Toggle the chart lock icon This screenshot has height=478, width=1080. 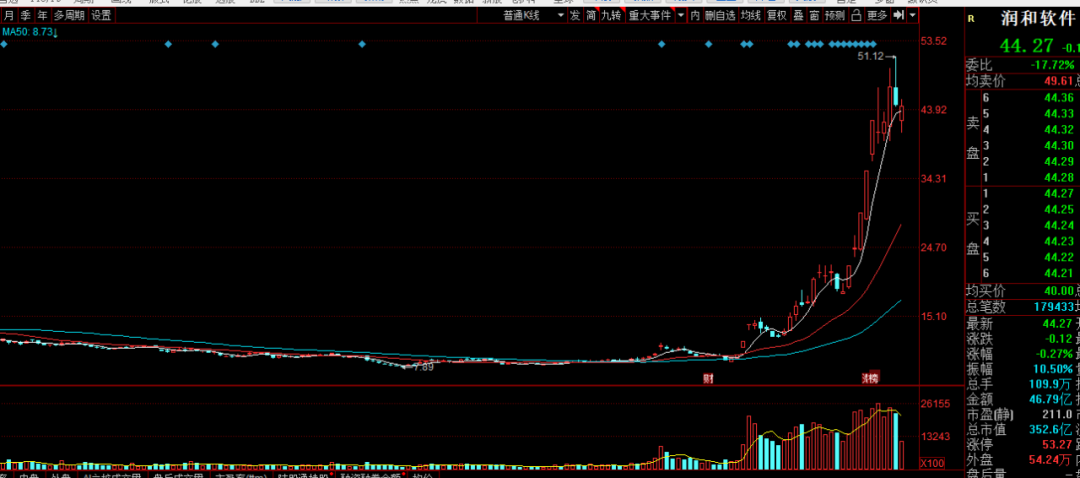tap(856, 15)
